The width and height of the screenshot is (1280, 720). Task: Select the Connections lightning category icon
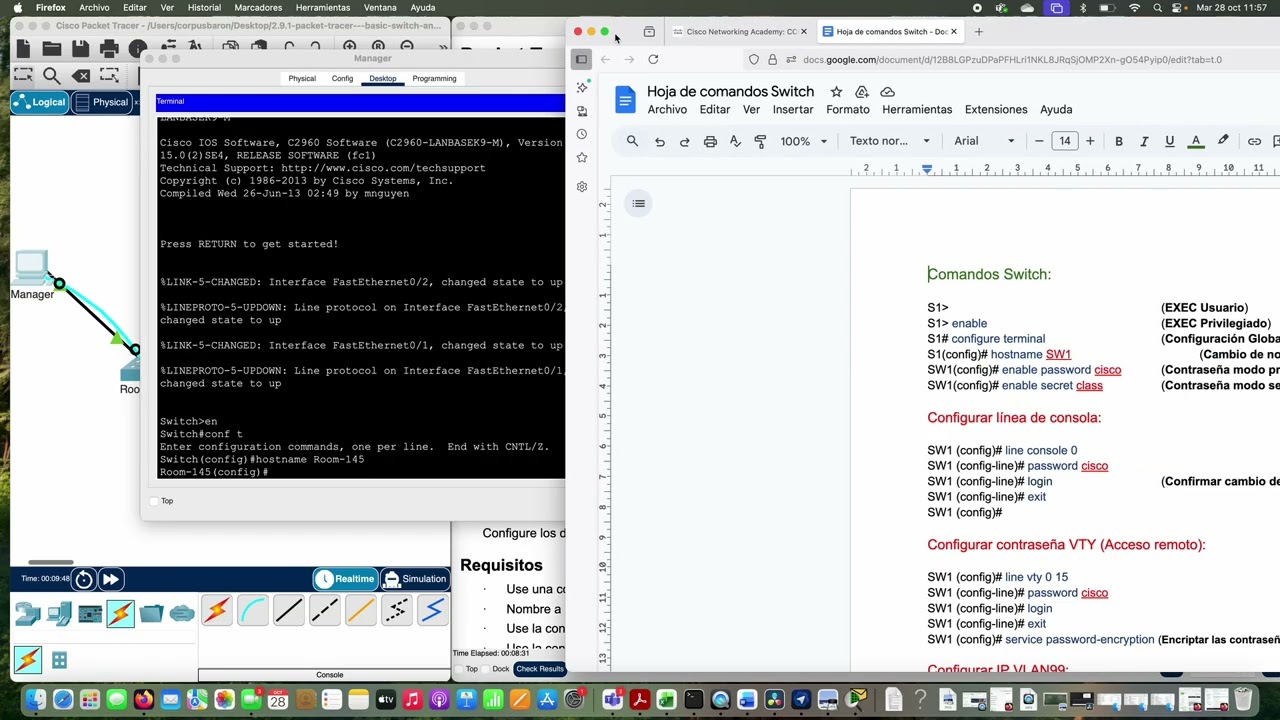coord(121,613)
